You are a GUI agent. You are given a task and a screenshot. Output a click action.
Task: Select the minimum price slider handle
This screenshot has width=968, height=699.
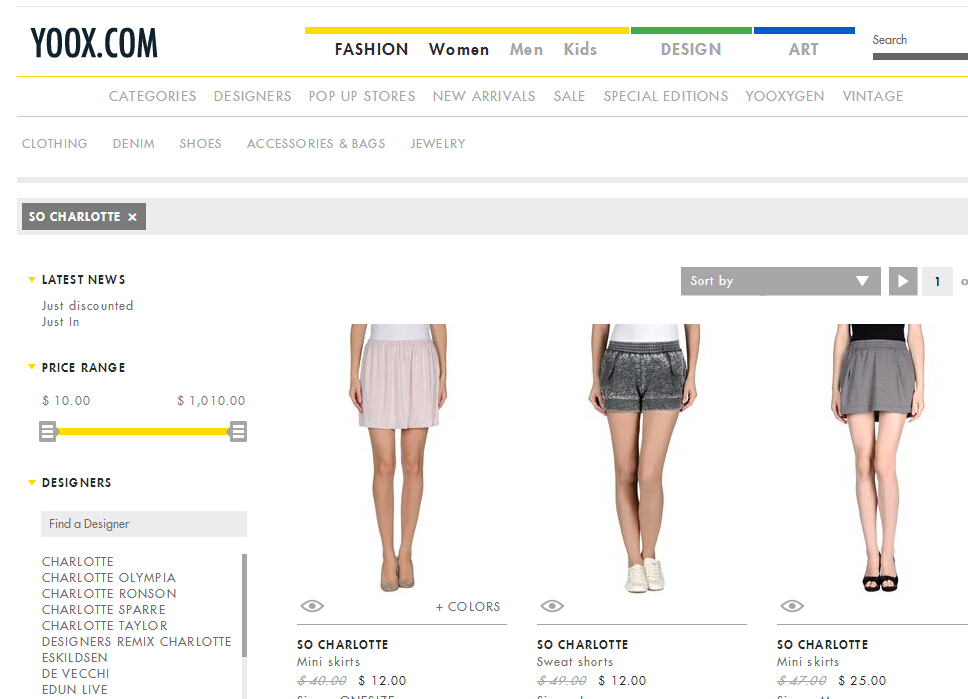[48, 431]
